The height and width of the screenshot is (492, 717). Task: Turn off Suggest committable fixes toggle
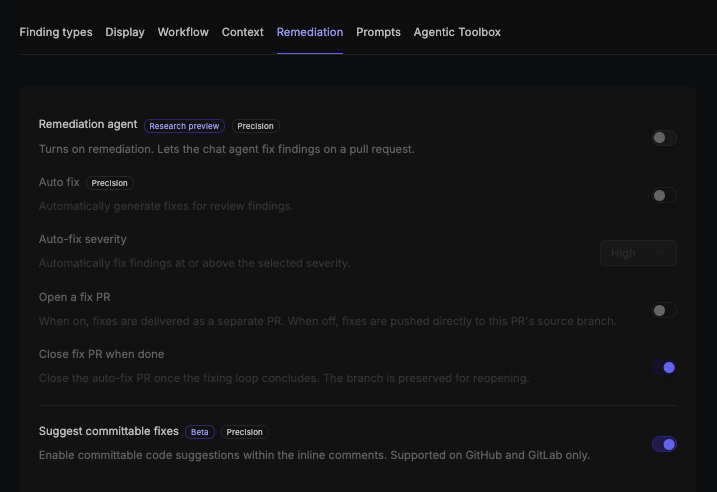pos(664,444)
